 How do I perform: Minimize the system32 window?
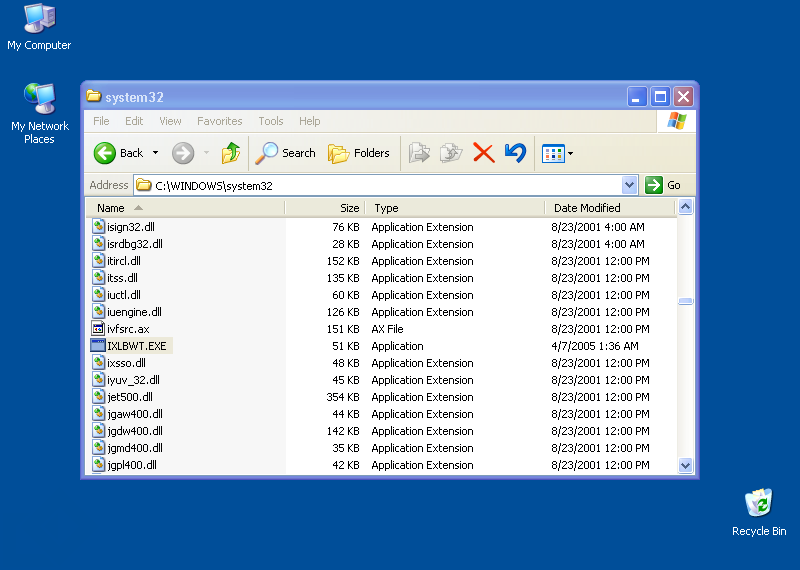click(x=637, y=96)
